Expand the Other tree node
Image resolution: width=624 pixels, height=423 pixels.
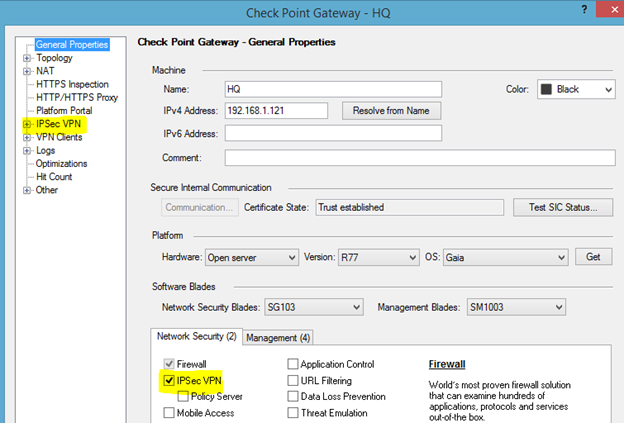[x=27, y=190]
